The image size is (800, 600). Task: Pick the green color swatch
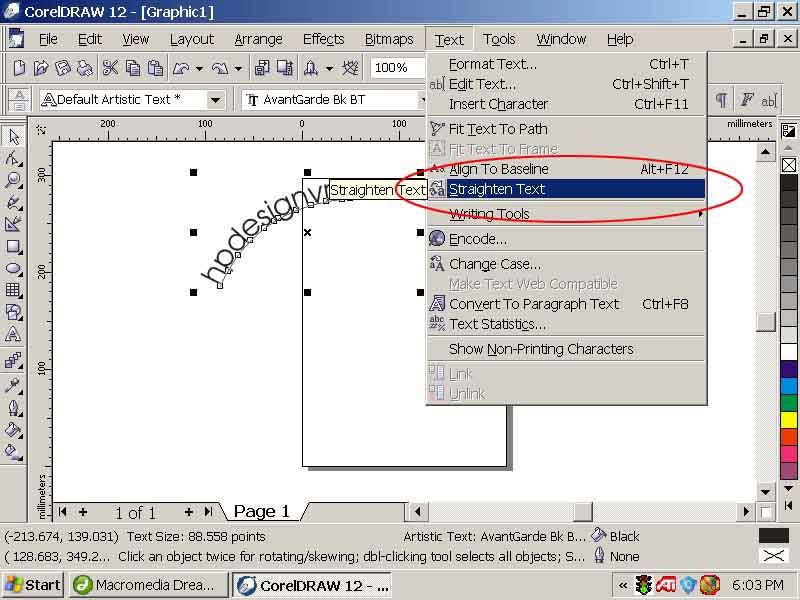(789, 403)
